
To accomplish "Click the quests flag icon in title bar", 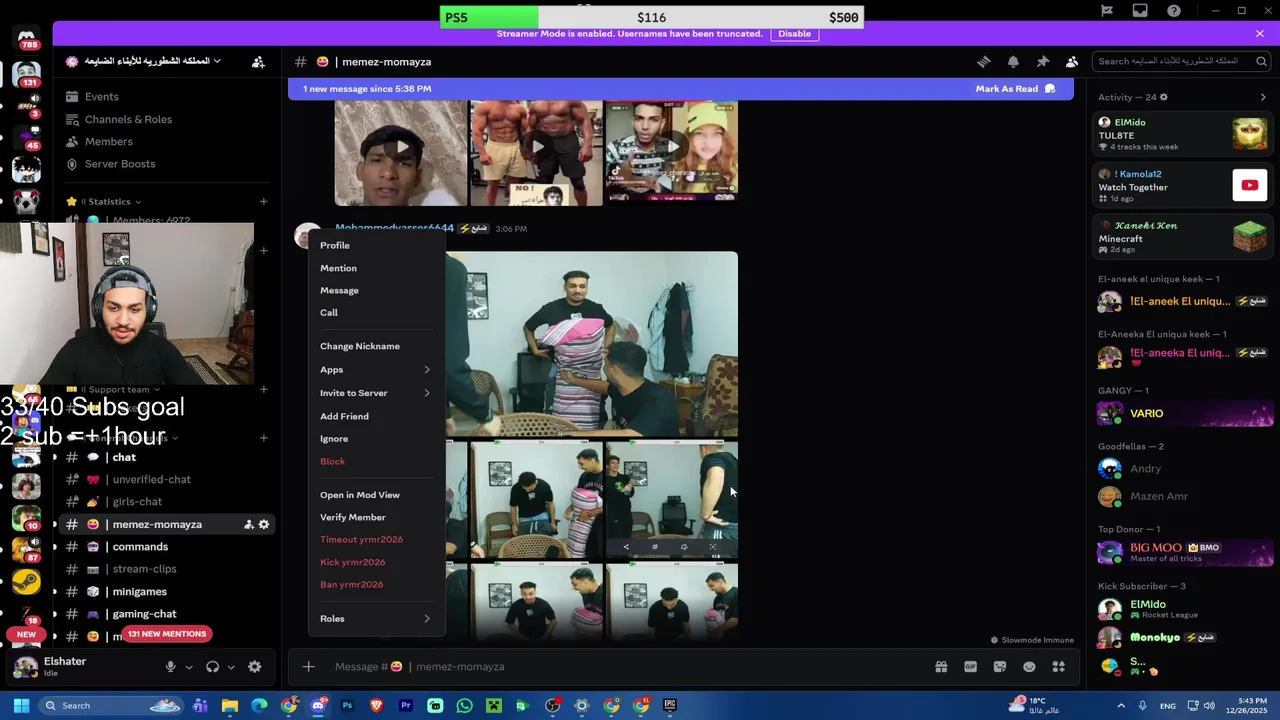I will 1107,11.
